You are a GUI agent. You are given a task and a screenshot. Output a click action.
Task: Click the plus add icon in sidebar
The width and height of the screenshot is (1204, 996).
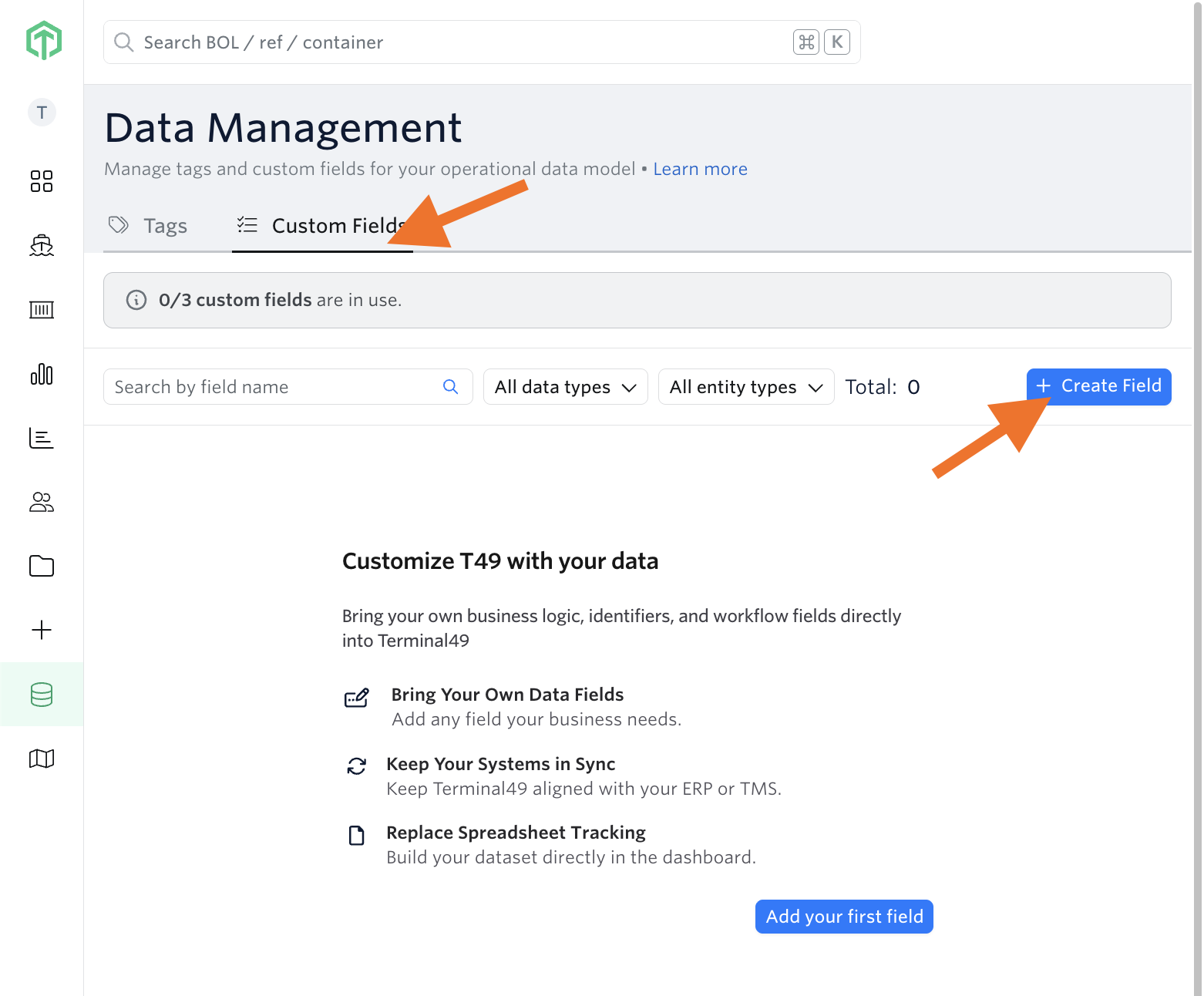click(x=42, y=630)
